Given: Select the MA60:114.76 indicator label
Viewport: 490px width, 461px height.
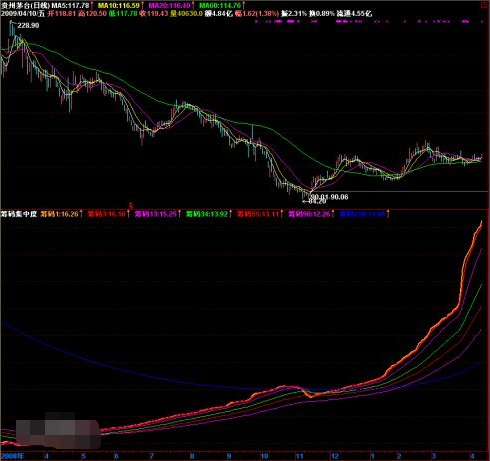Looking at the screenshot, I should [x=220, y=6].
